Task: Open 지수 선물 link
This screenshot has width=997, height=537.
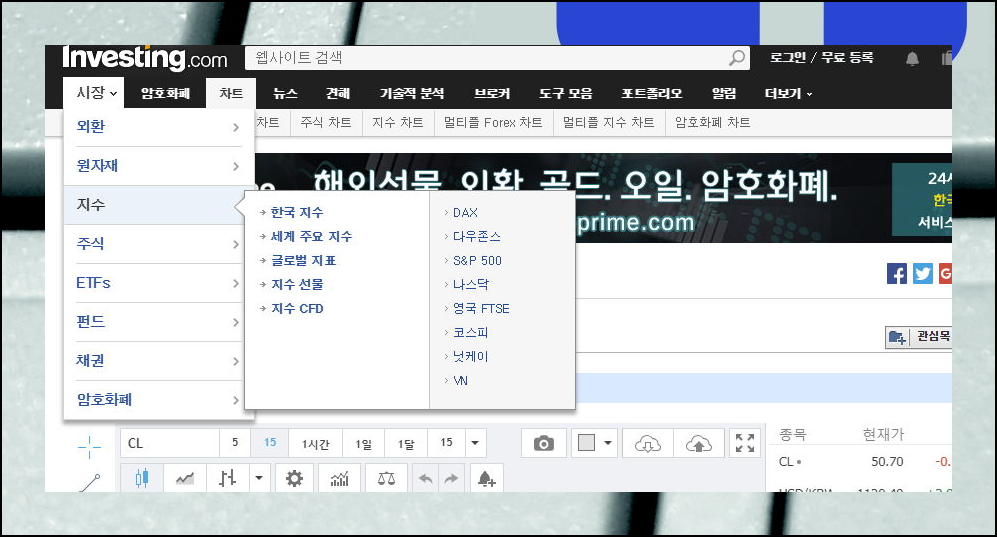Action: (x=297, y=285)
